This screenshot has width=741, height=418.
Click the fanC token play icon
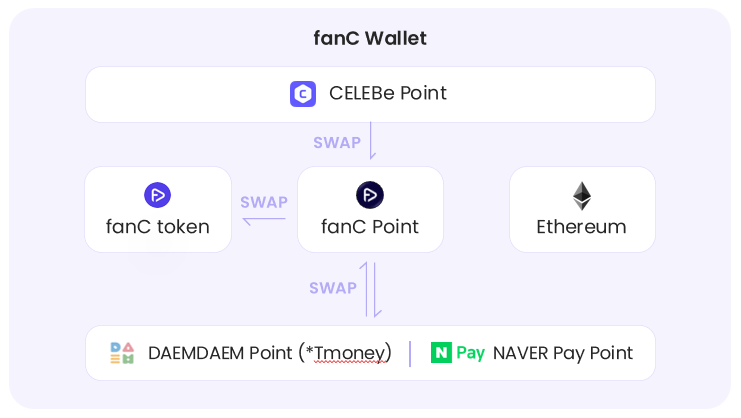click(x=157, y=195)
